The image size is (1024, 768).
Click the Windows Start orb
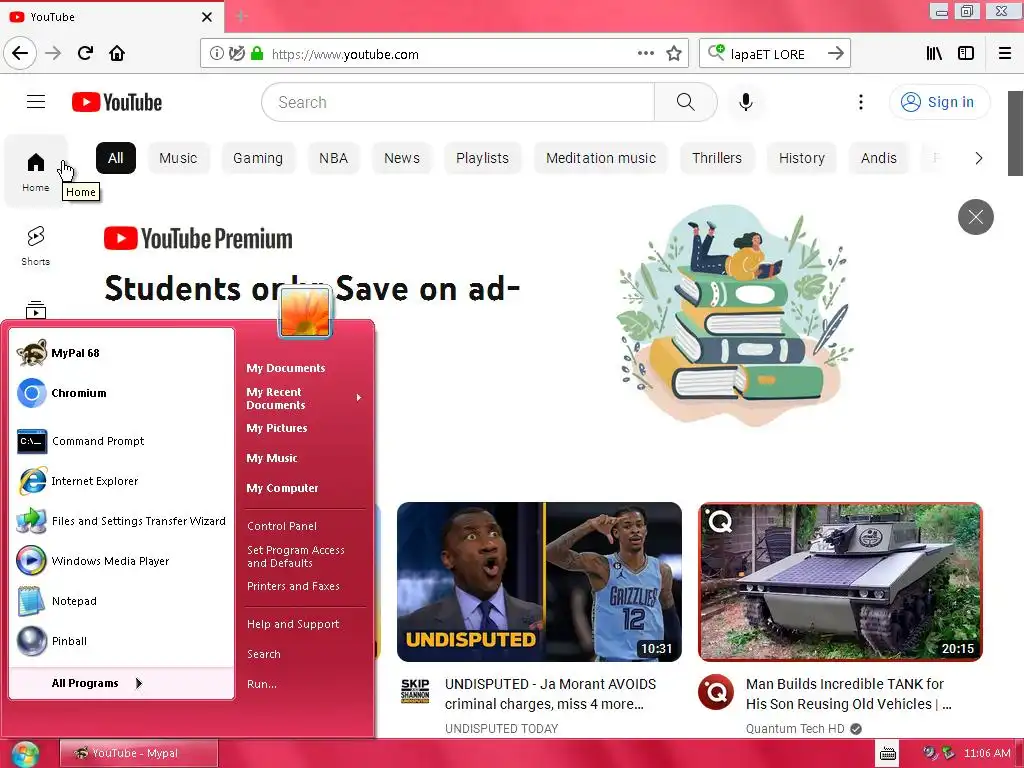coord(24,754)
